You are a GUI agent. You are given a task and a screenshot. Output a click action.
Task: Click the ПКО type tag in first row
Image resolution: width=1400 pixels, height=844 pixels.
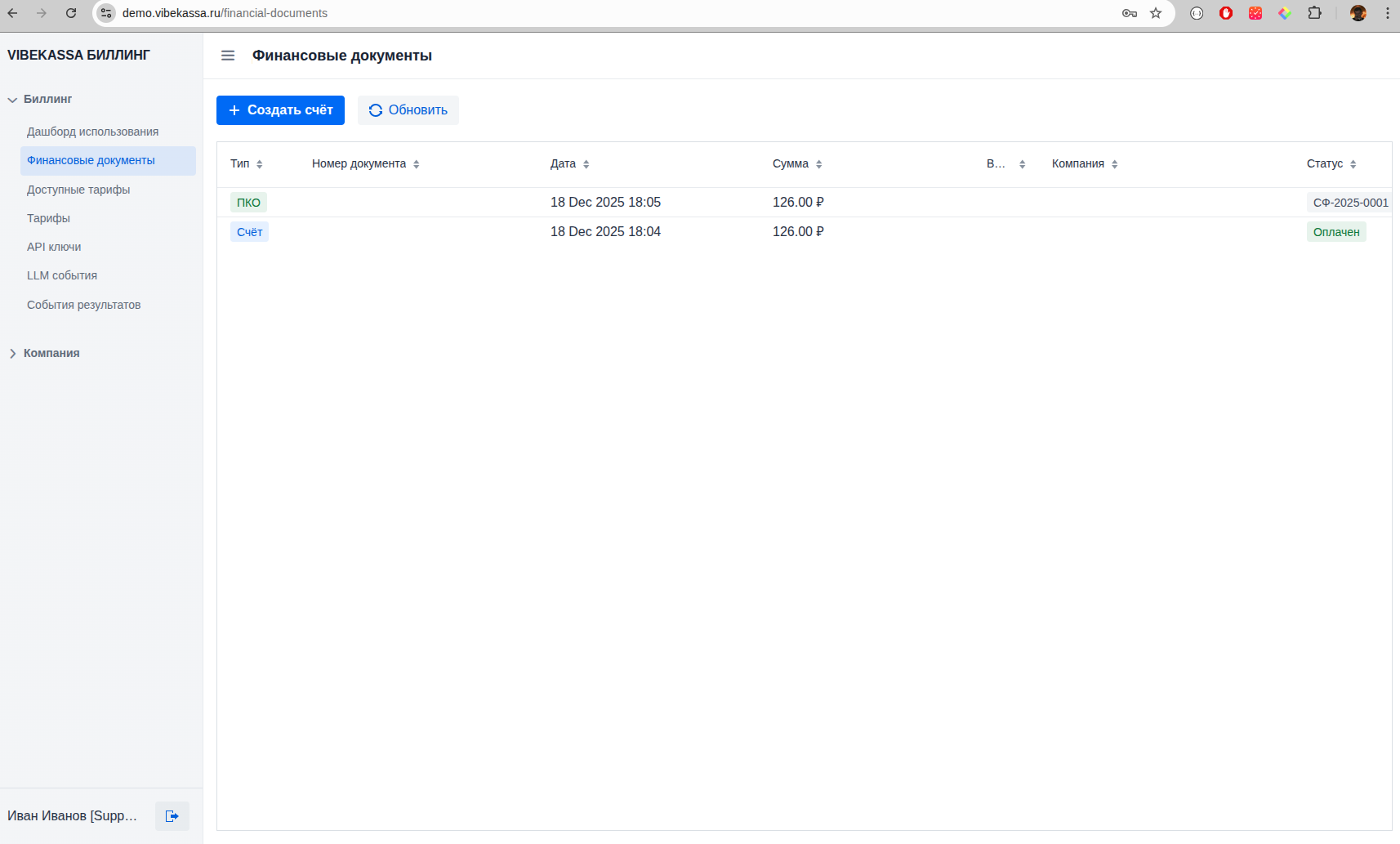[x=248, y=203]
